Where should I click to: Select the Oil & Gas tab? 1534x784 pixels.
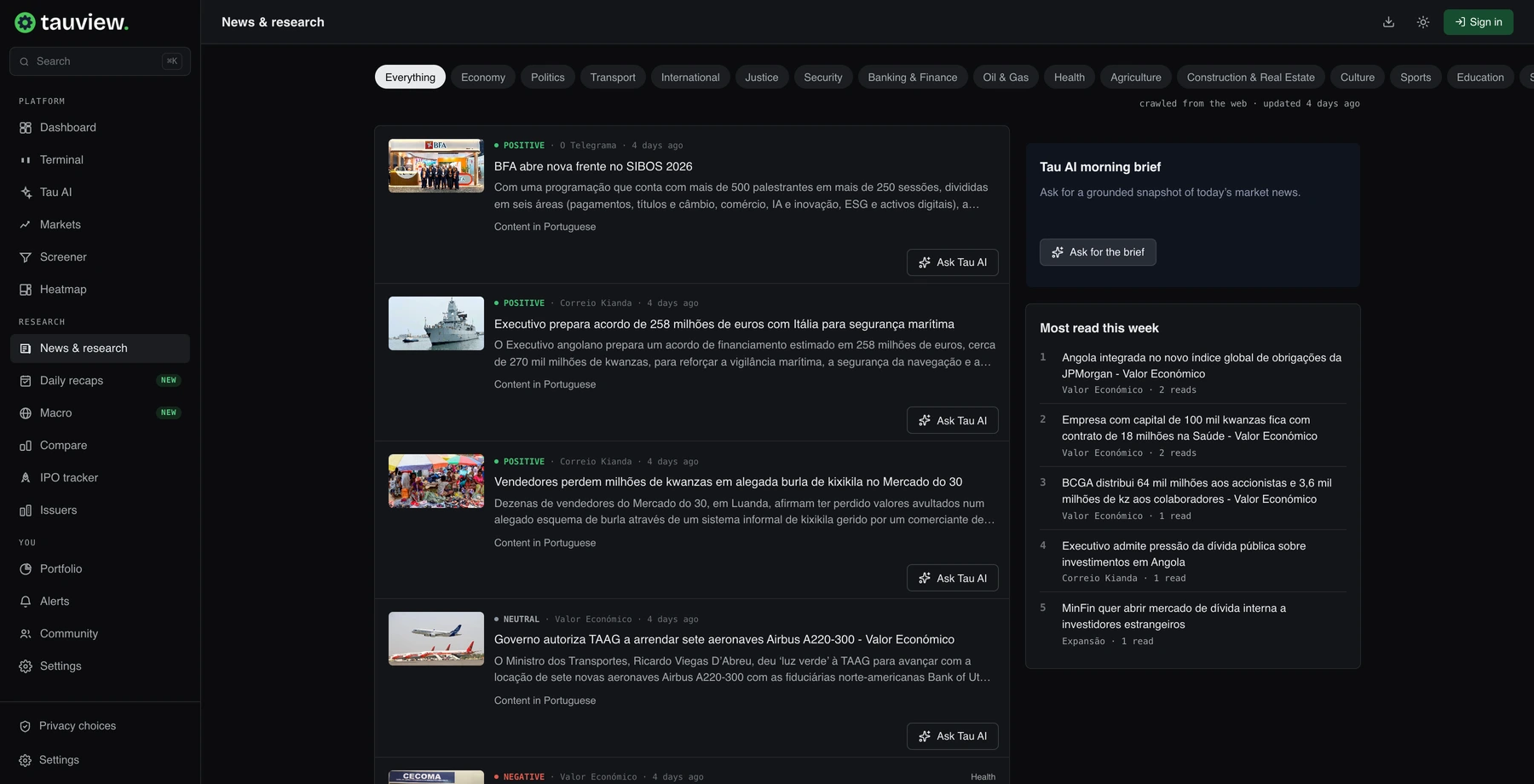[1006, 78]
